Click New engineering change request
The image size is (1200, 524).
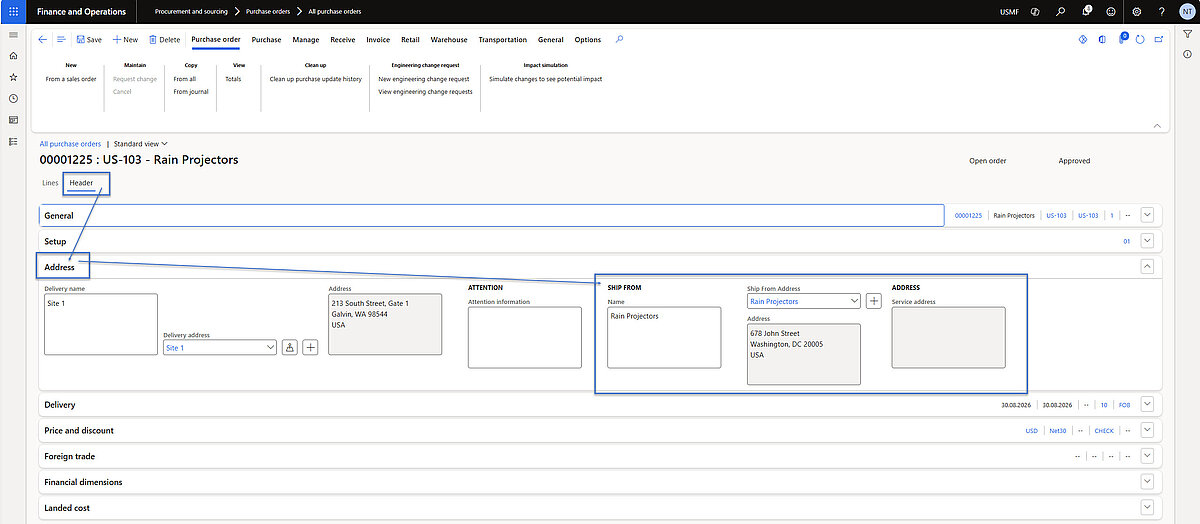click(x=424, y=79)
